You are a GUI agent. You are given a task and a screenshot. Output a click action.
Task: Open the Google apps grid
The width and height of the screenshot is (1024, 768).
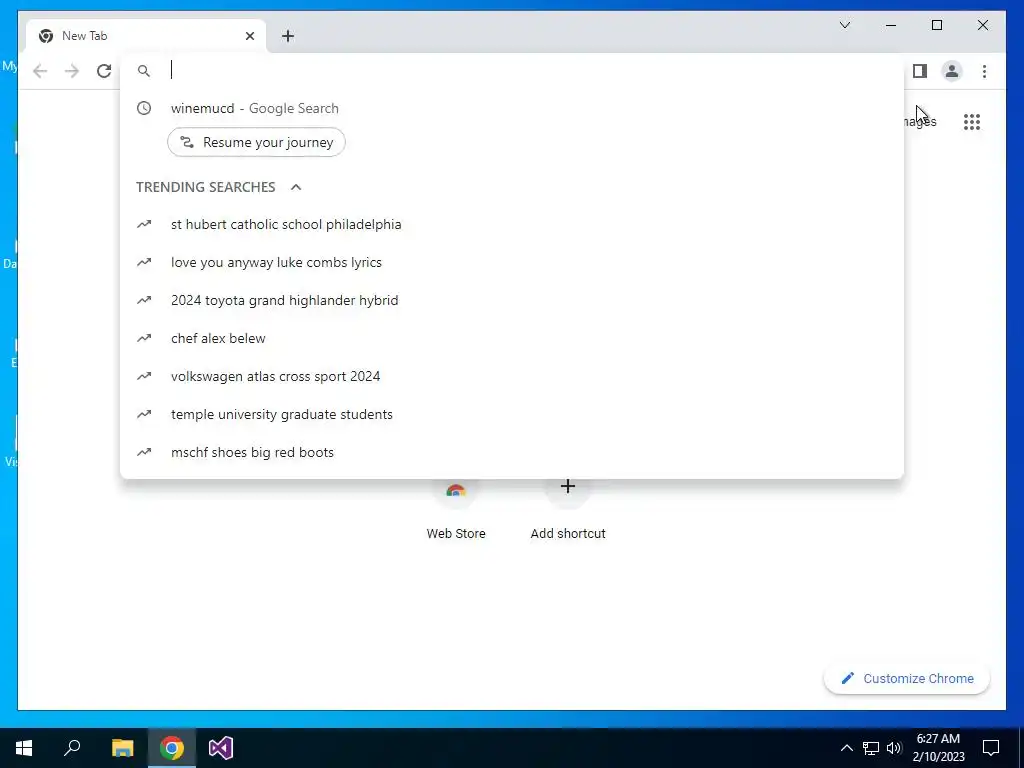pos(972,121)
